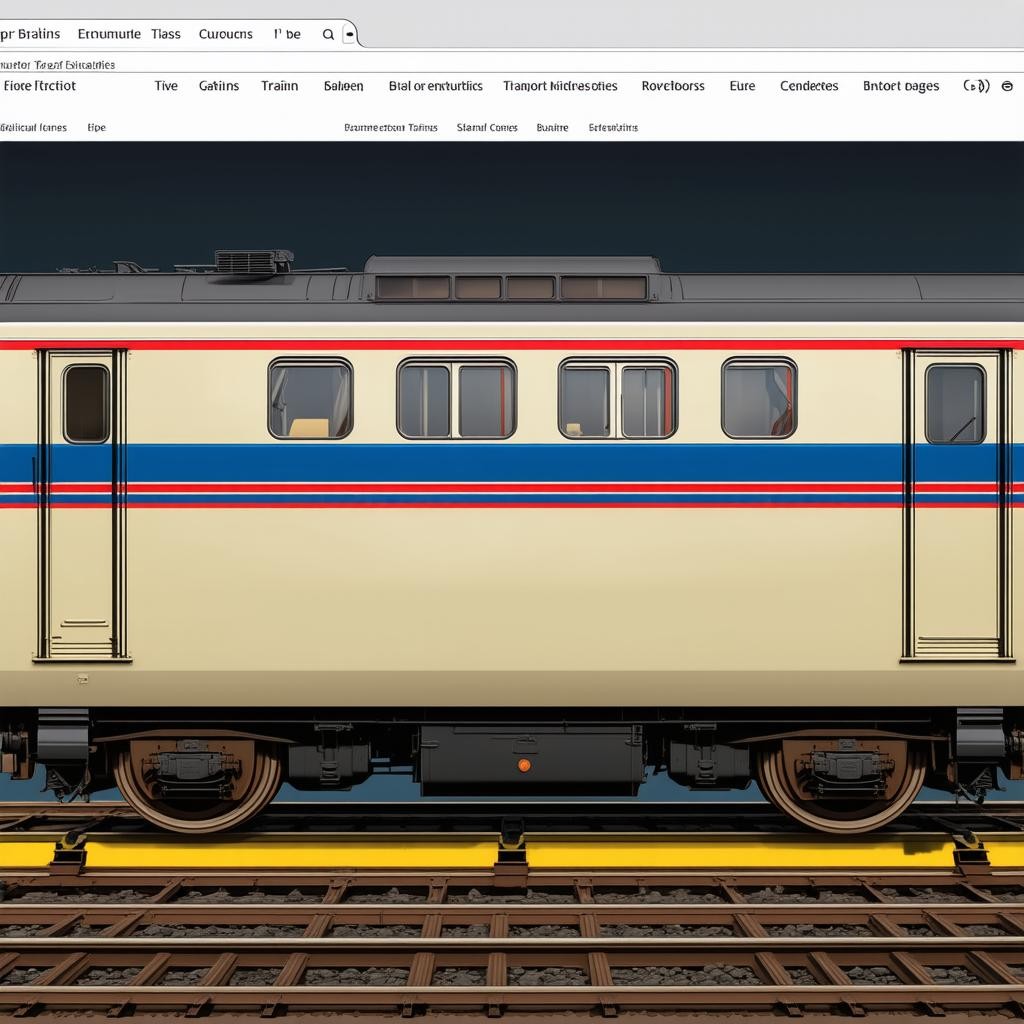Open the 'Slamf Comes' sub-navigation link

(x=487, y=128)
